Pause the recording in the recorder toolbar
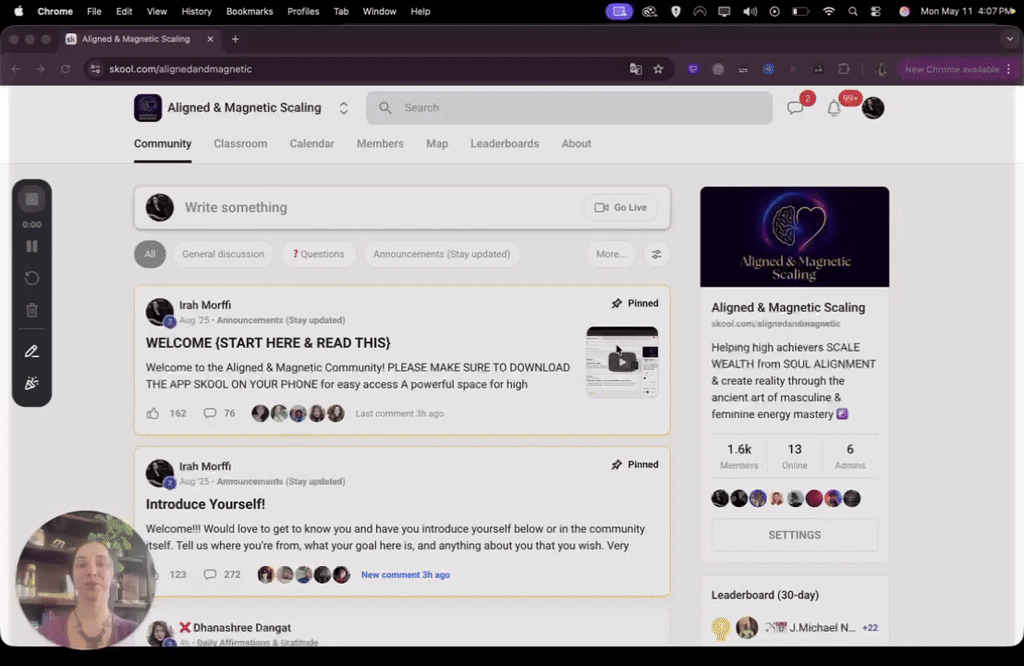The image size is (1024, 666). click(x=31, y=246)
